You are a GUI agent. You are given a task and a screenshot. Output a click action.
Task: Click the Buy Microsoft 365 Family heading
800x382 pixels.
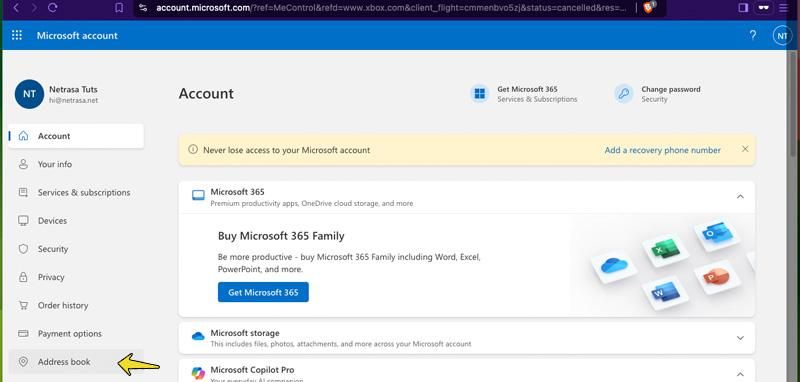(281, 236)
